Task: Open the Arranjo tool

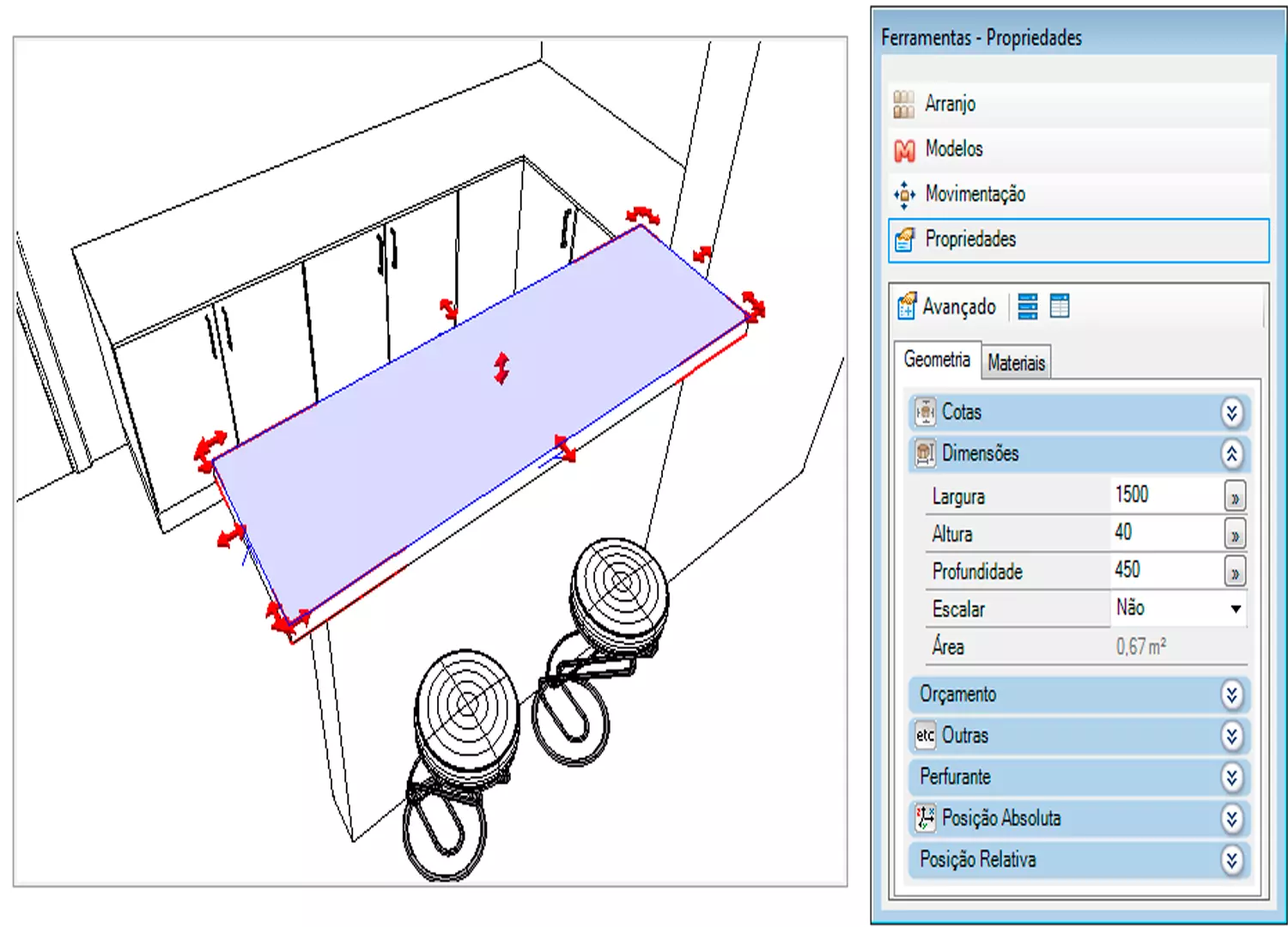Action: pyautogui.click(x=1078, y=104)
